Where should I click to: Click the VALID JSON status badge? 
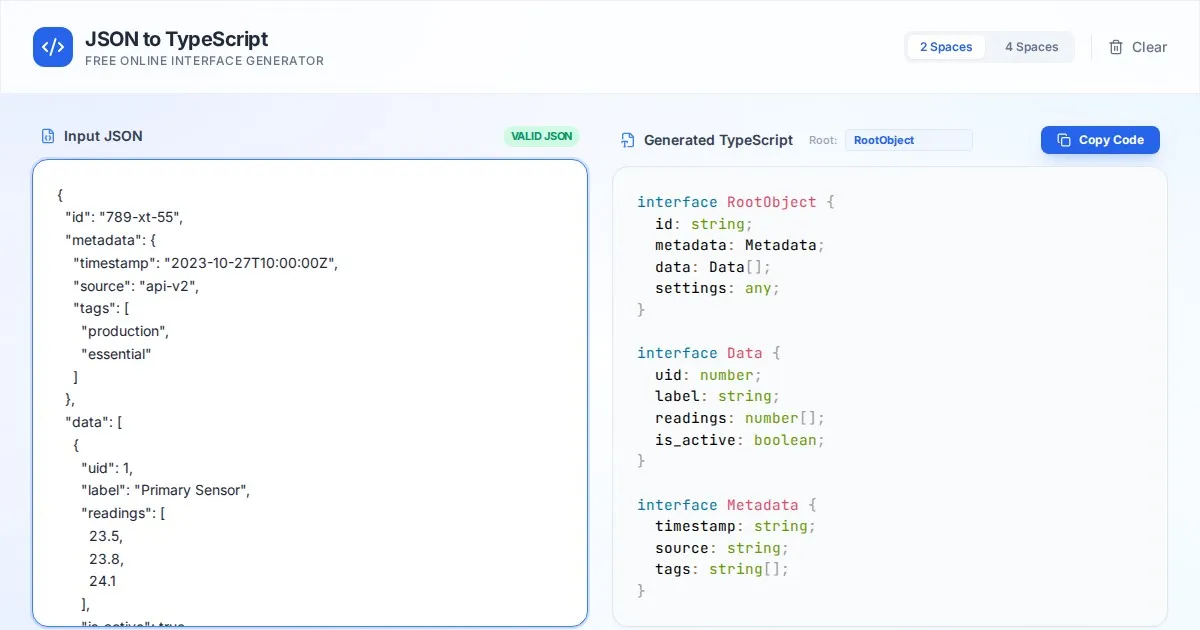click(541, 136)
